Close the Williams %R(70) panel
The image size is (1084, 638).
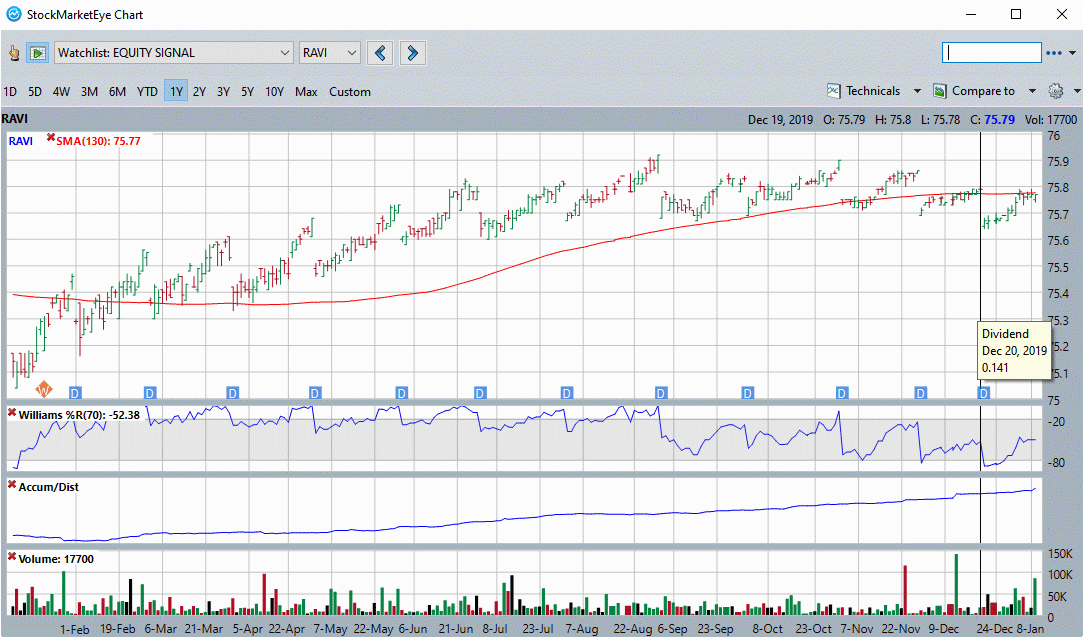tap(12, 413)
